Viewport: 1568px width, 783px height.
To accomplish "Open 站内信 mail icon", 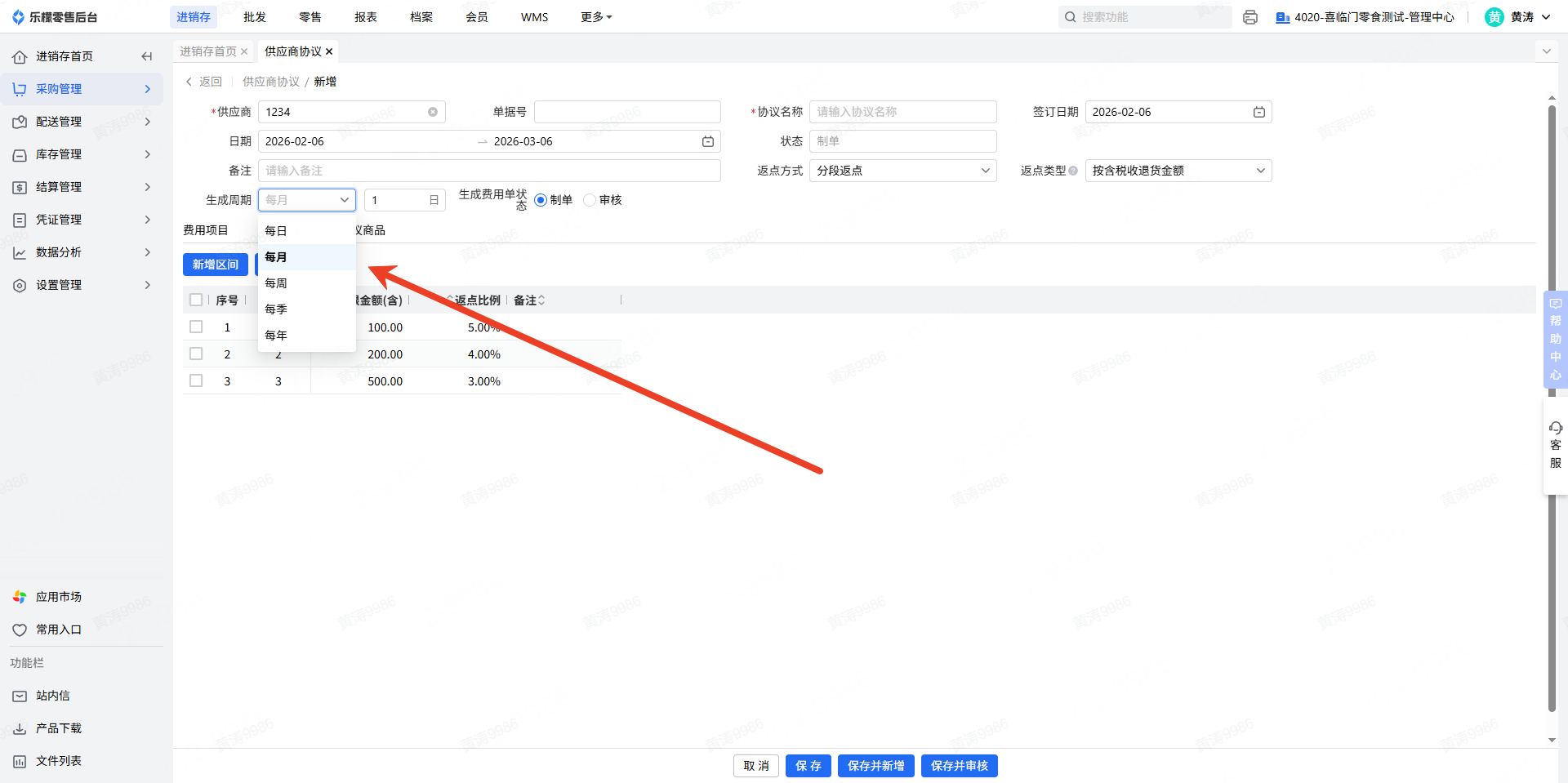I will pyautogui.click(x=20, y=696).
